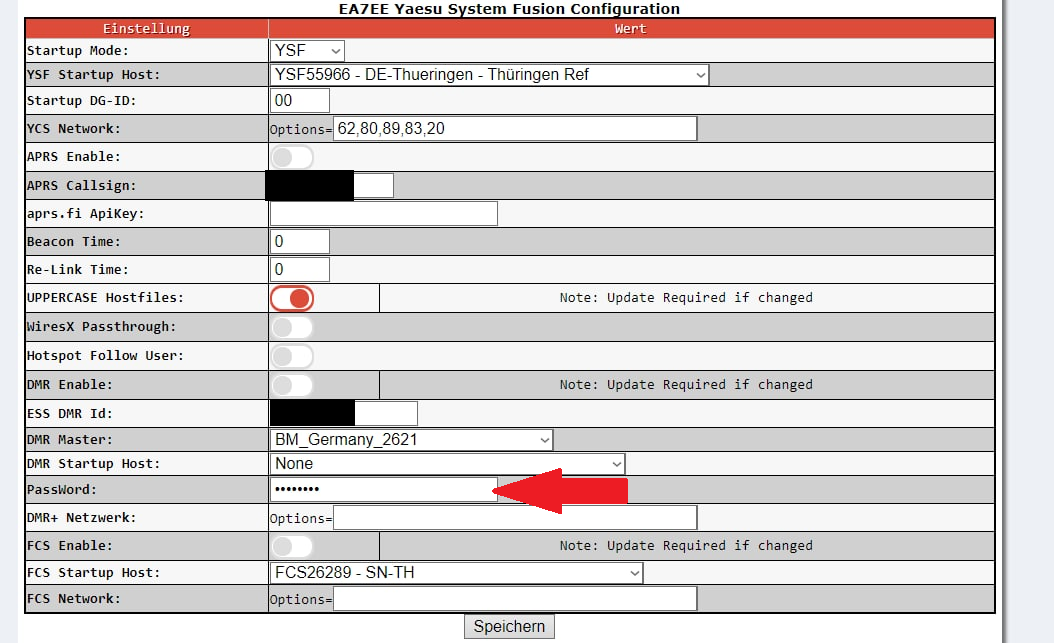The width and height of the screenshot is (1054, 643).
Task: Click the 'DMR Master:' label
Action: tap(70, 440)
